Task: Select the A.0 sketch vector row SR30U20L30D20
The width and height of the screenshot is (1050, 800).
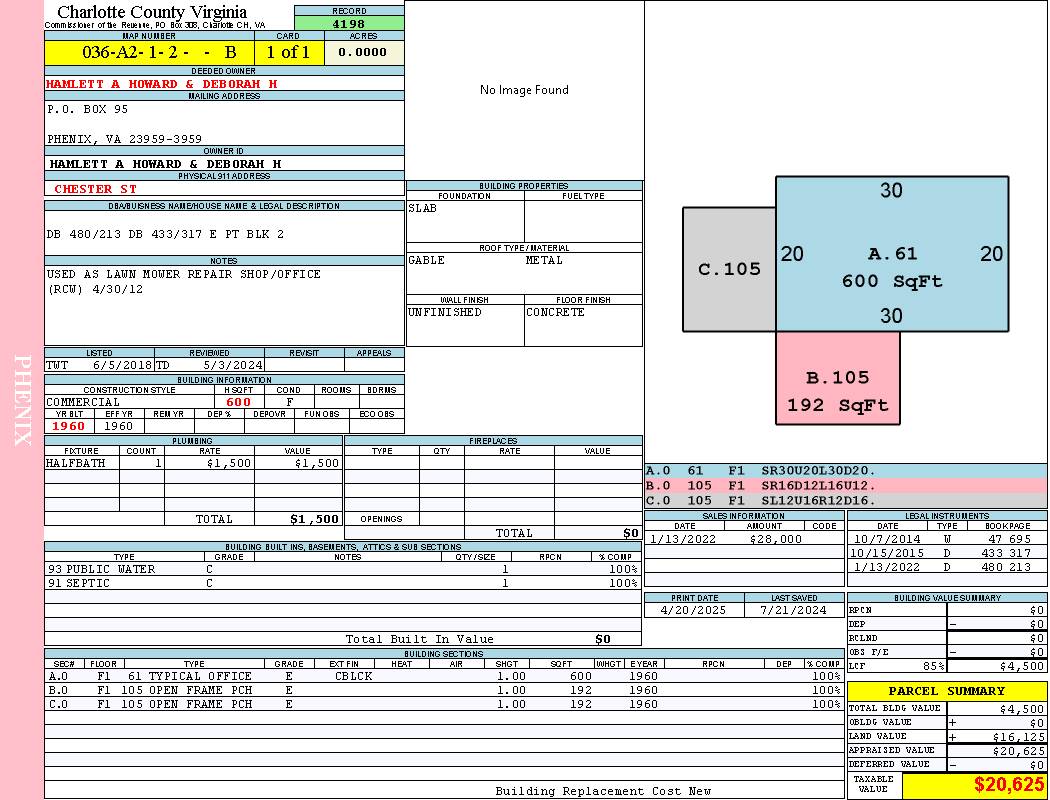Action: 846,471
